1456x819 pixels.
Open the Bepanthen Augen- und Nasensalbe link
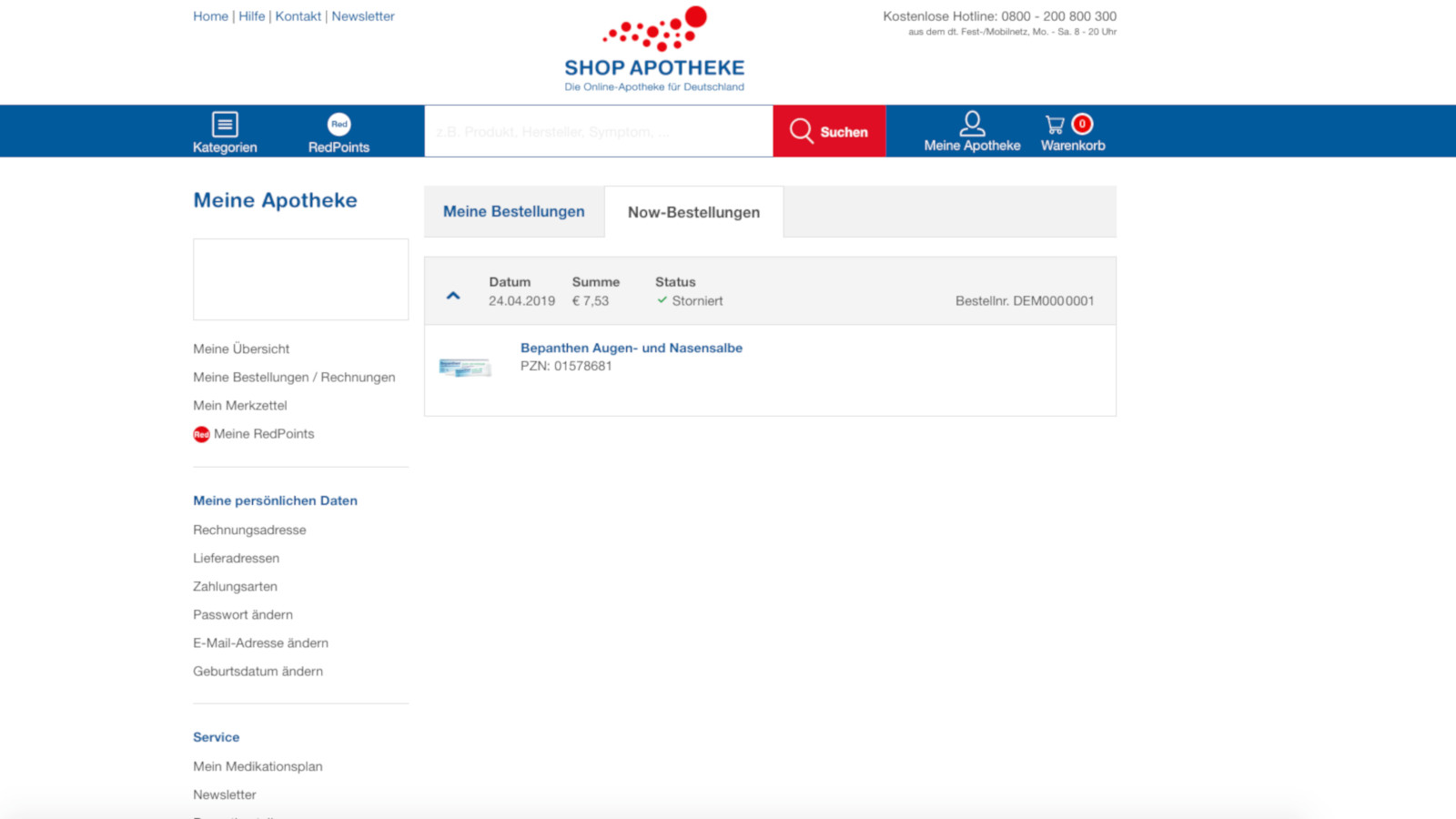(631, 348)
